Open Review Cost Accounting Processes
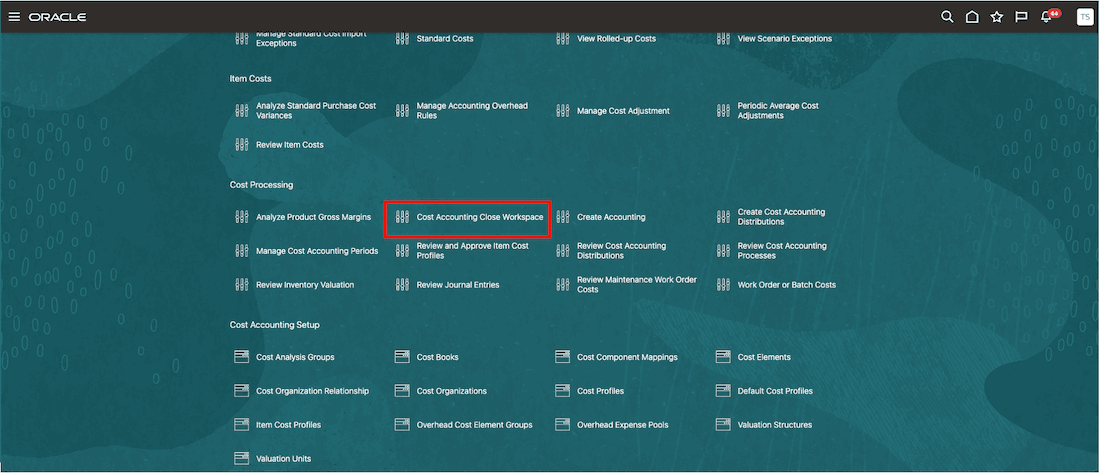Screen dimensions: 1100x473 [x=782, y=251]
